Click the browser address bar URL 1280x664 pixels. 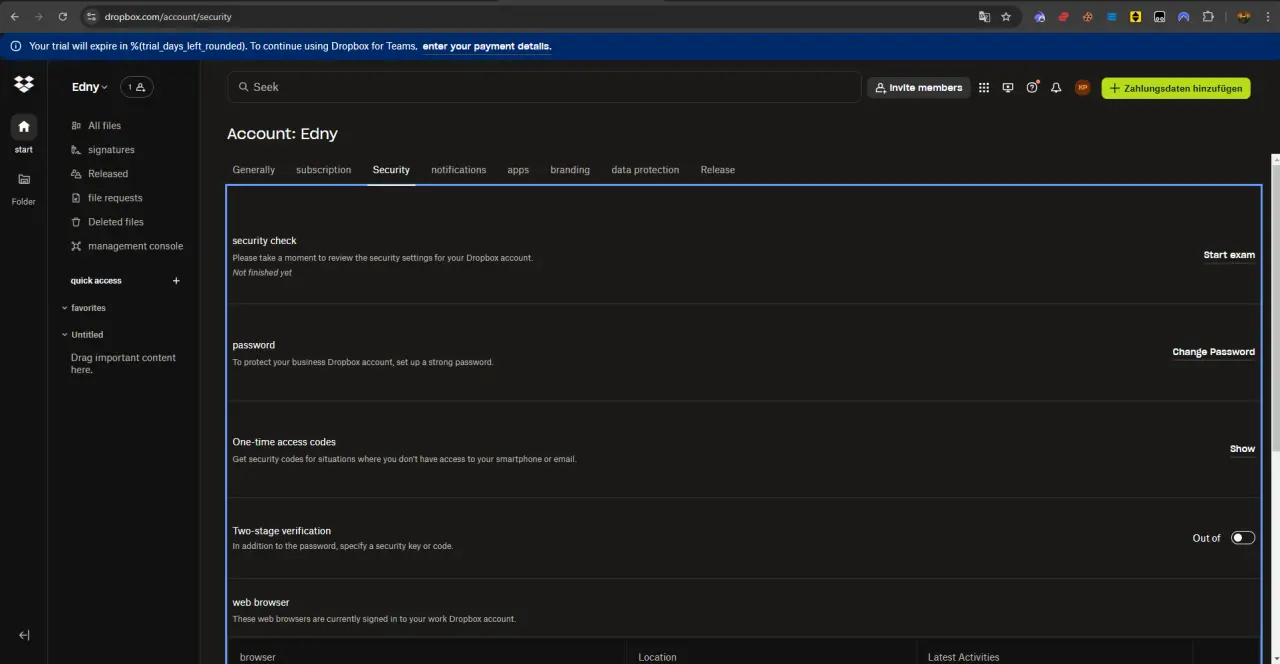coord(168,17)
